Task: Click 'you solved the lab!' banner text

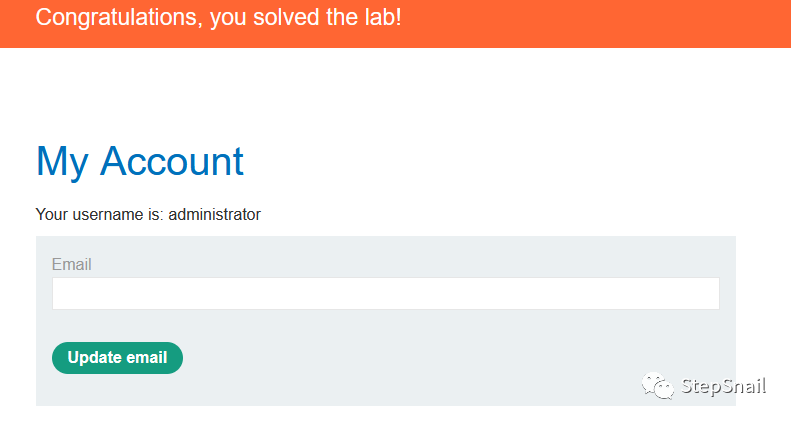Action: 306,17
